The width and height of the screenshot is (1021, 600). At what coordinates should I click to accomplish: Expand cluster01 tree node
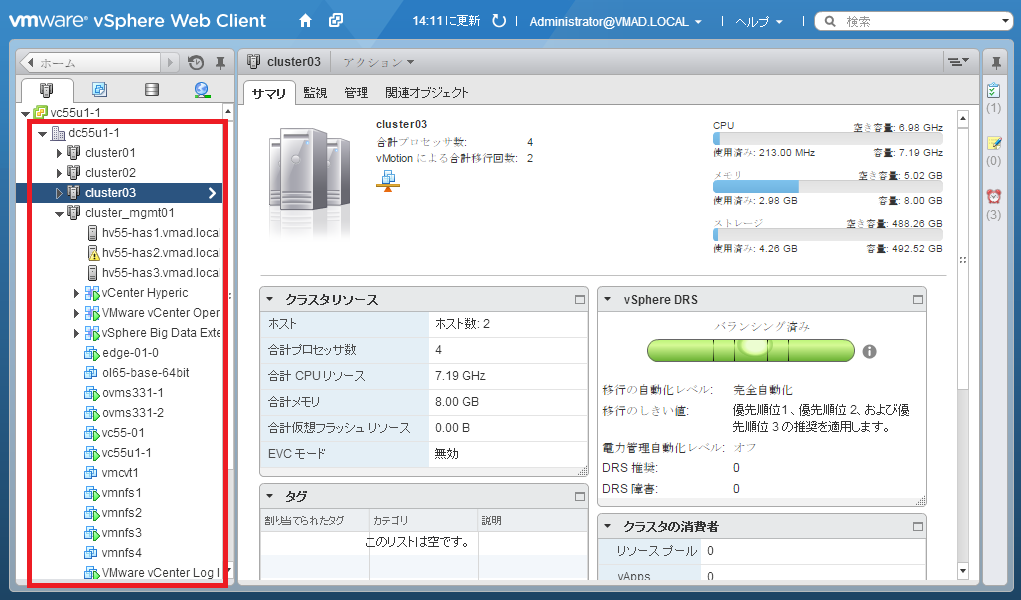59,153
